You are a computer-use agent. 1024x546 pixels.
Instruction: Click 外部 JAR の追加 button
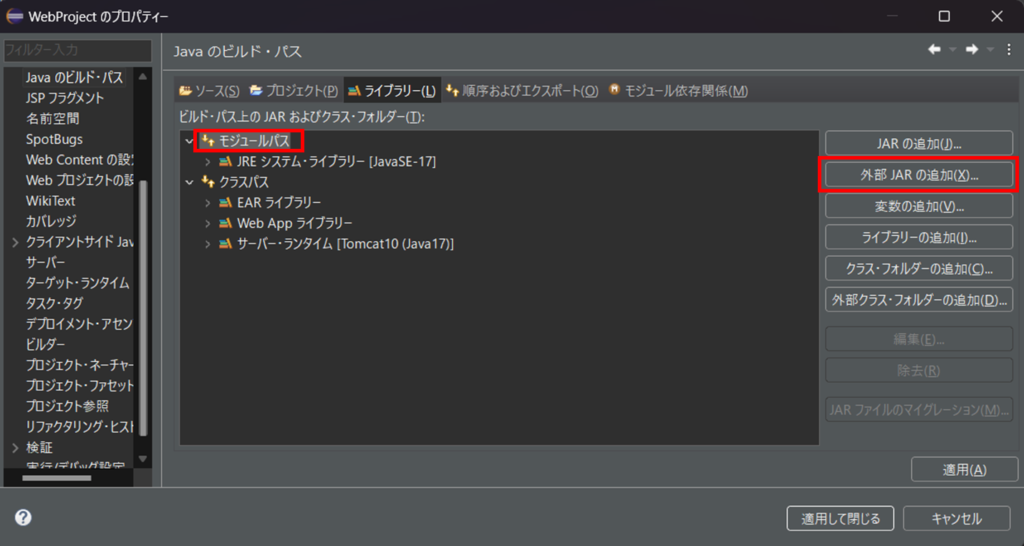click(919, 175)
